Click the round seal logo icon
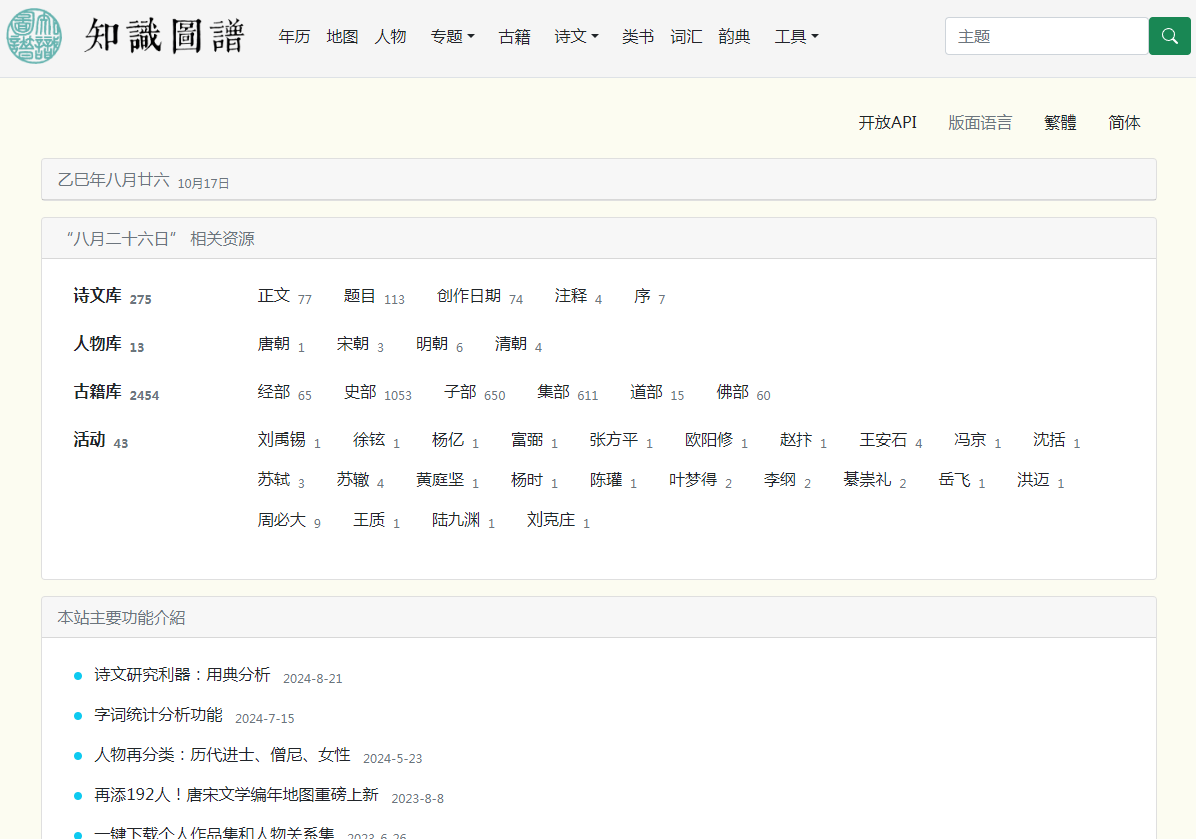1196x839 pixels. [x=34, y=36]
